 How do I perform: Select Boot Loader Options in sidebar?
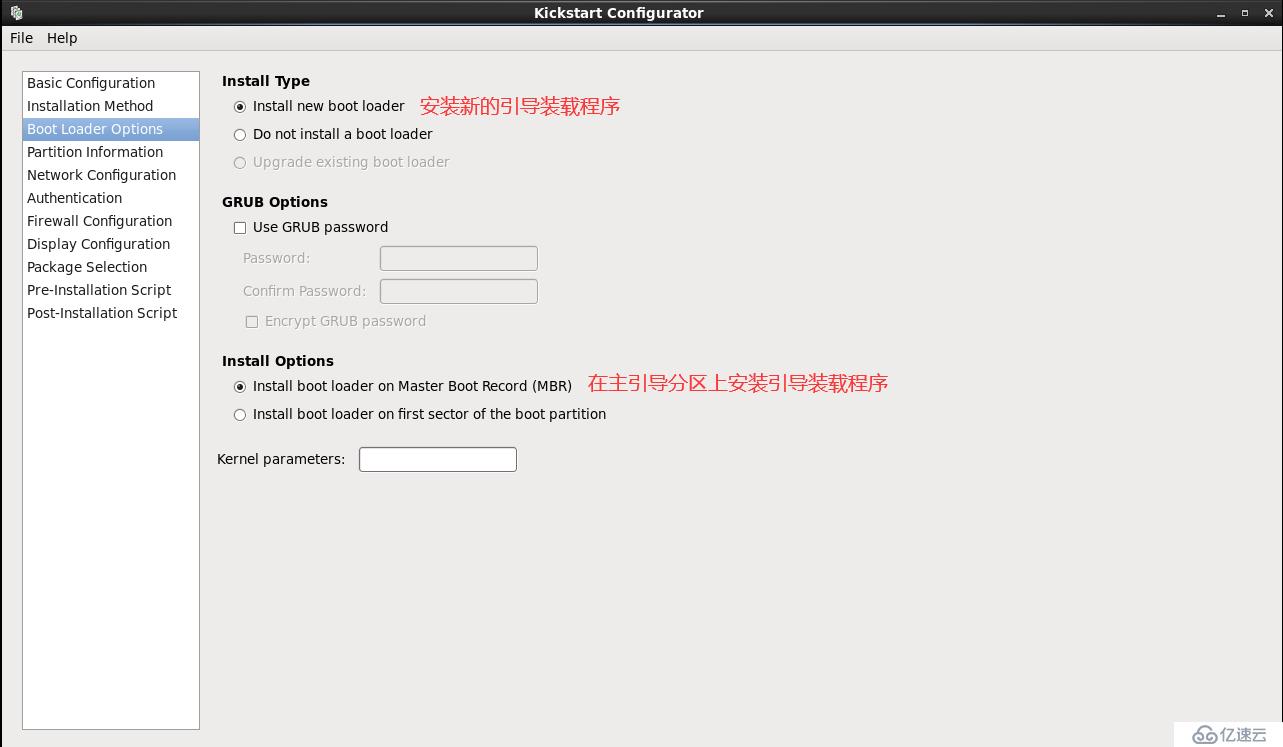(111, 129)
